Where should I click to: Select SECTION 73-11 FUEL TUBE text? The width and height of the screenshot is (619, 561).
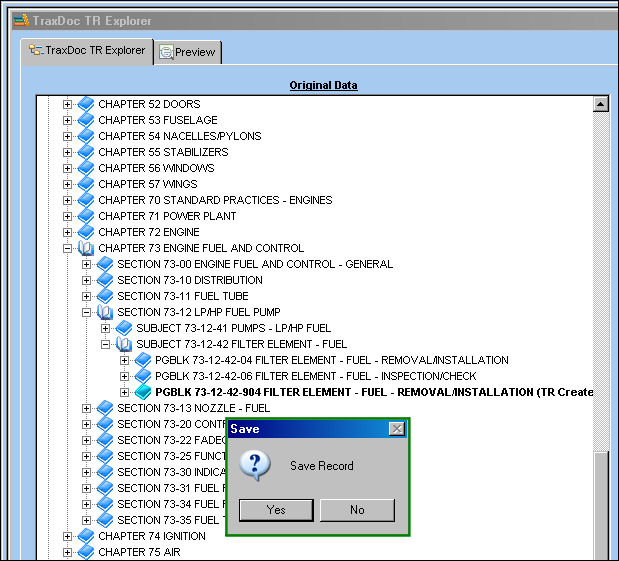point(183,296)
